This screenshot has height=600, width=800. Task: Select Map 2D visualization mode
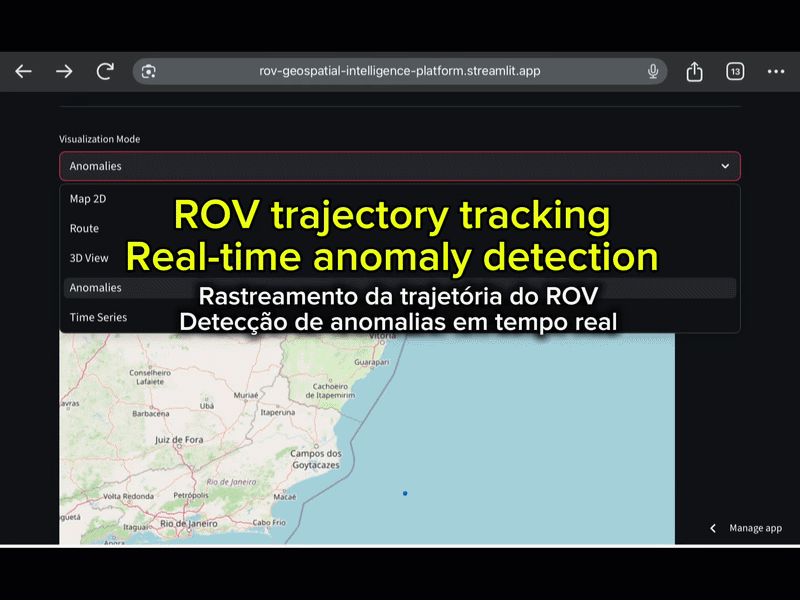97,198
